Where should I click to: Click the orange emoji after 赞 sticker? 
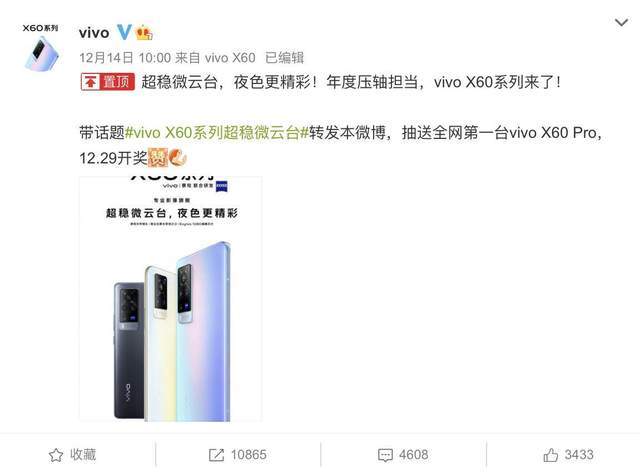coord(178,158)
